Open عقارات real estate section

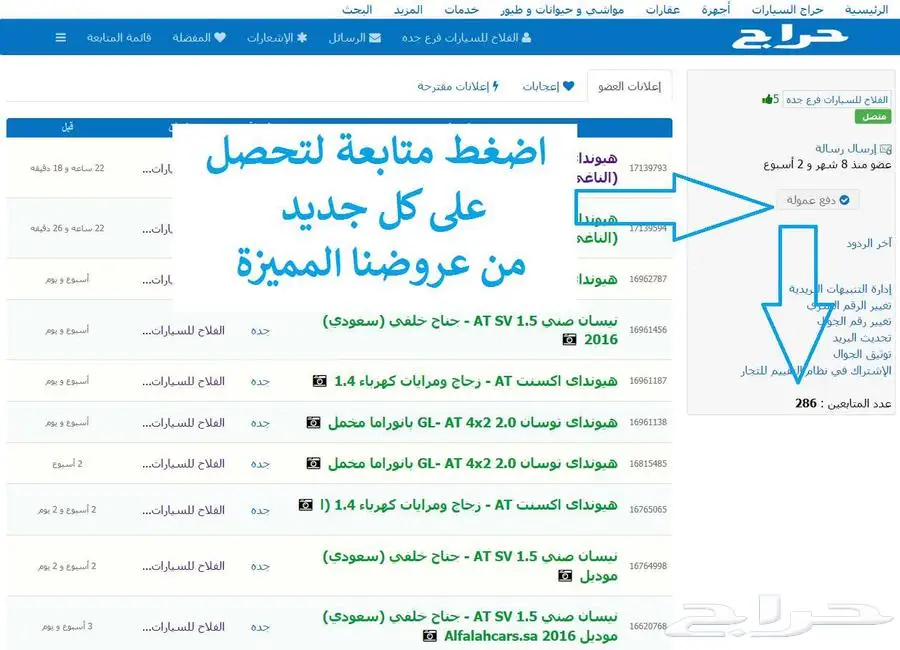tap(662, 10)
